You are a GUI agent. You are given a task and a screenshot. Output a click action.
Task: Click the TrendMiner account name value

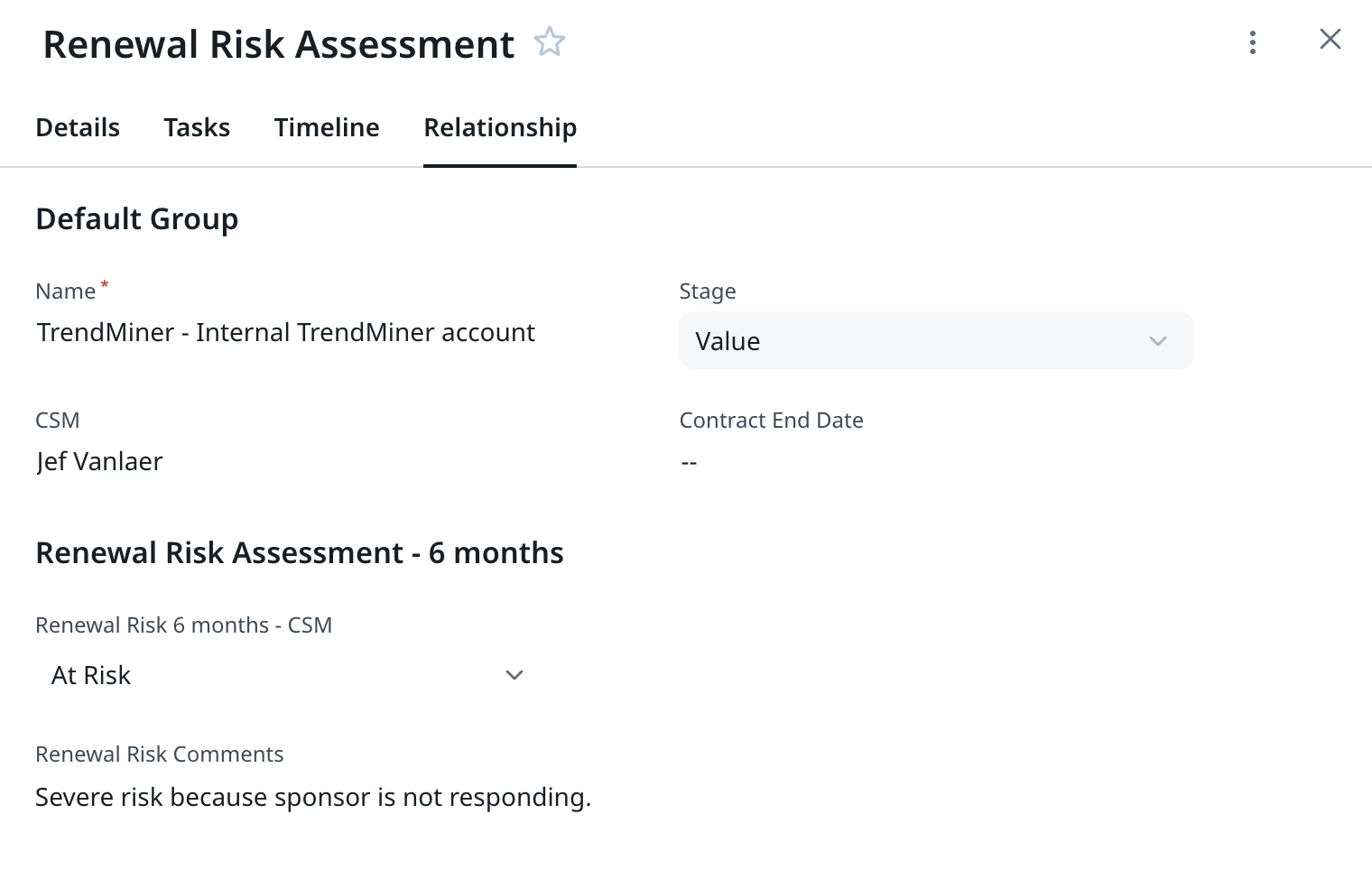(285, 332)
